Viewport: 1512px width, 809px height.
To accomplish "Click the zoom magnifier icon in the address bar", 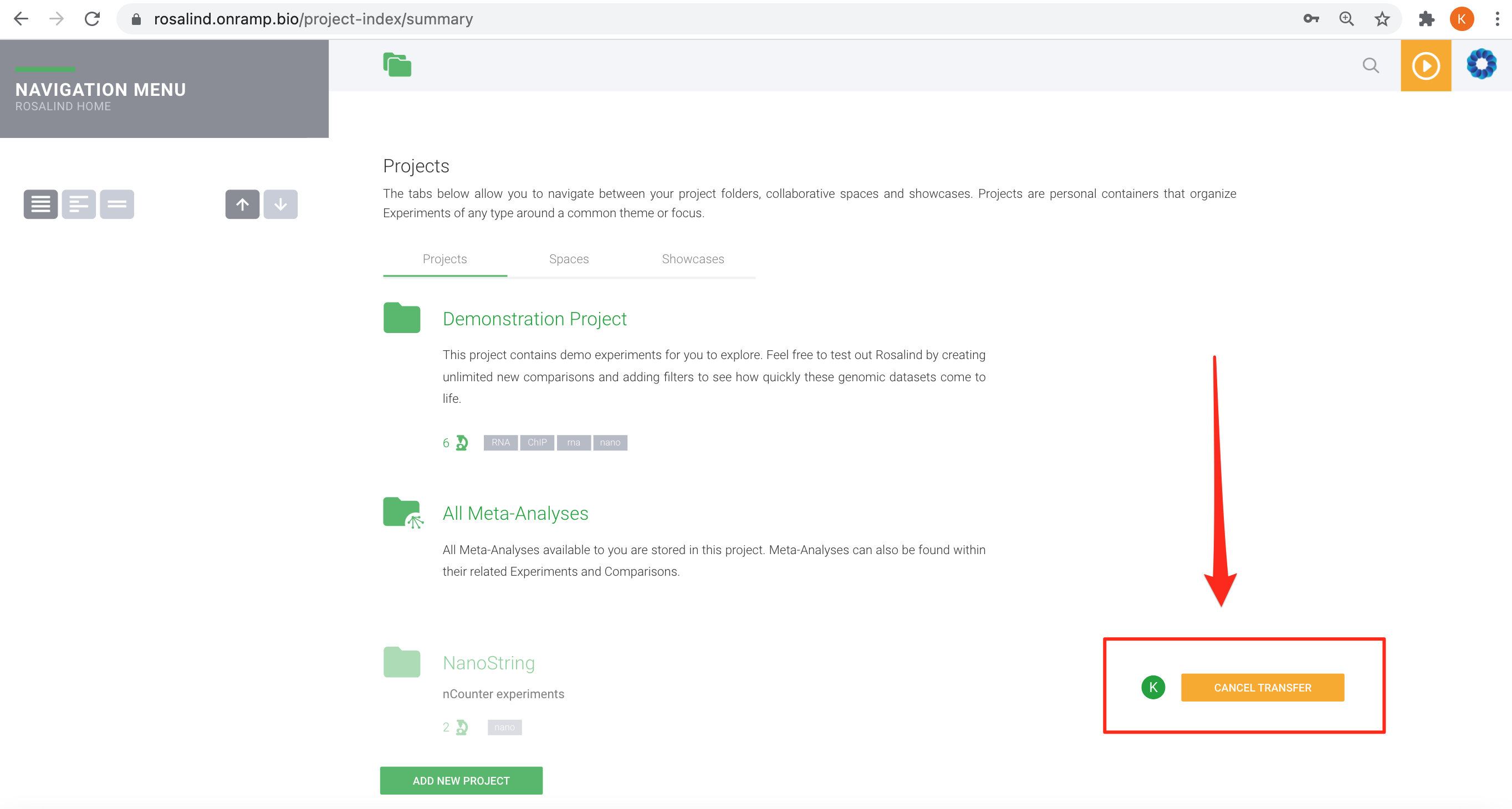I will point(1346,19).
